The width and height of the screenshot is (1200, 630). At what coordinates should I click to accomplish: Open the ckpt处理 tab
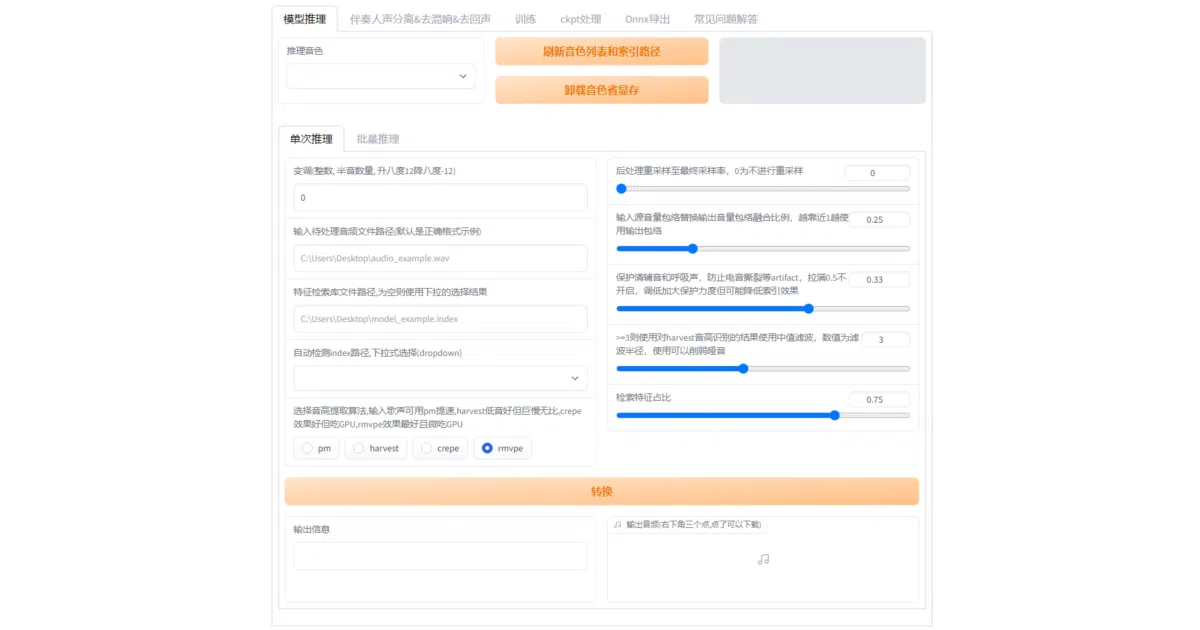click(581, 18)
